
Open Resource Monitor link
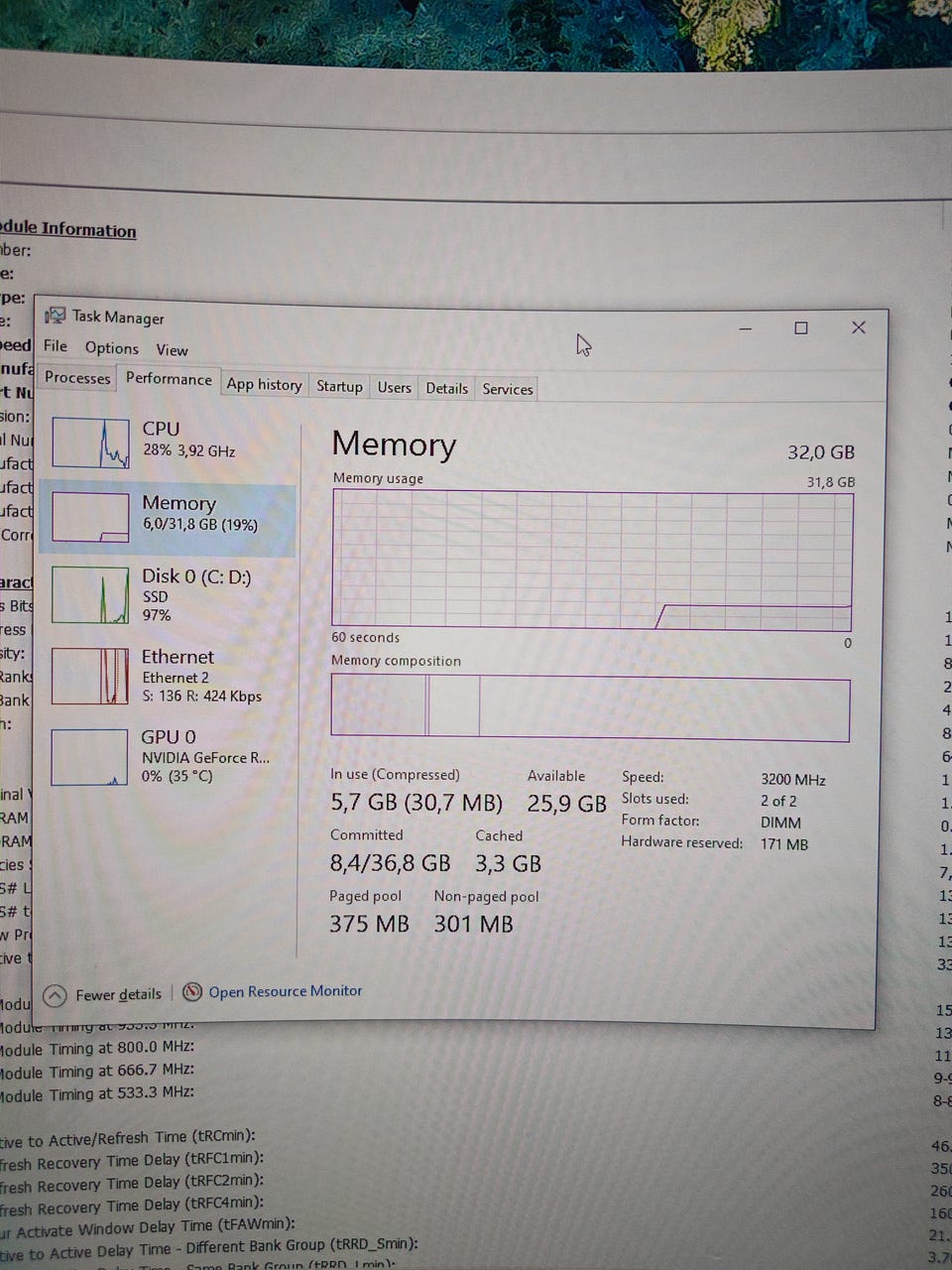pos(285,991)
